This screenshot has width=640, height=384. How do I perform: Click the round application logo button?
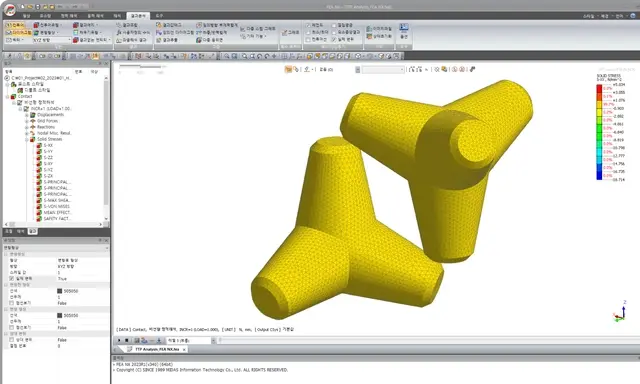coord(9,10)
